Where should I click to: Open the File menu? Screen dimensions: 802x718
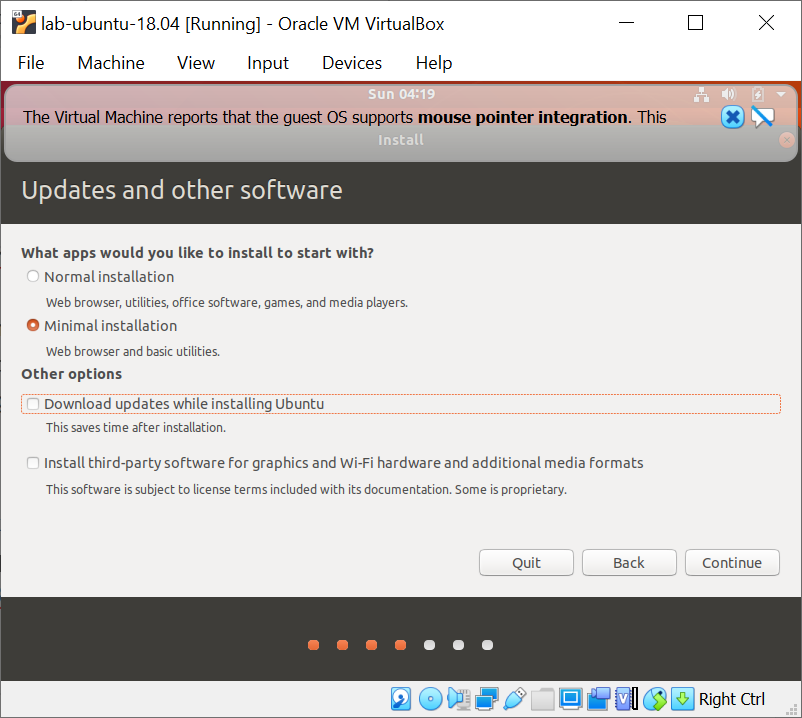(31, 63)
